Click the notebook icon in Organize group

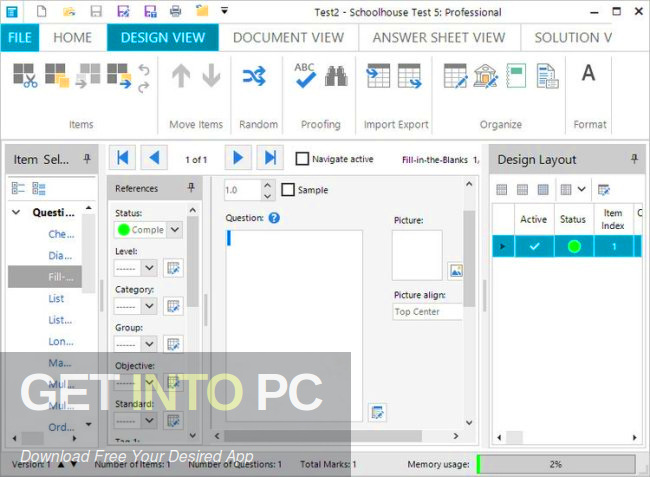pyautogui.click(x=516, y=75)
